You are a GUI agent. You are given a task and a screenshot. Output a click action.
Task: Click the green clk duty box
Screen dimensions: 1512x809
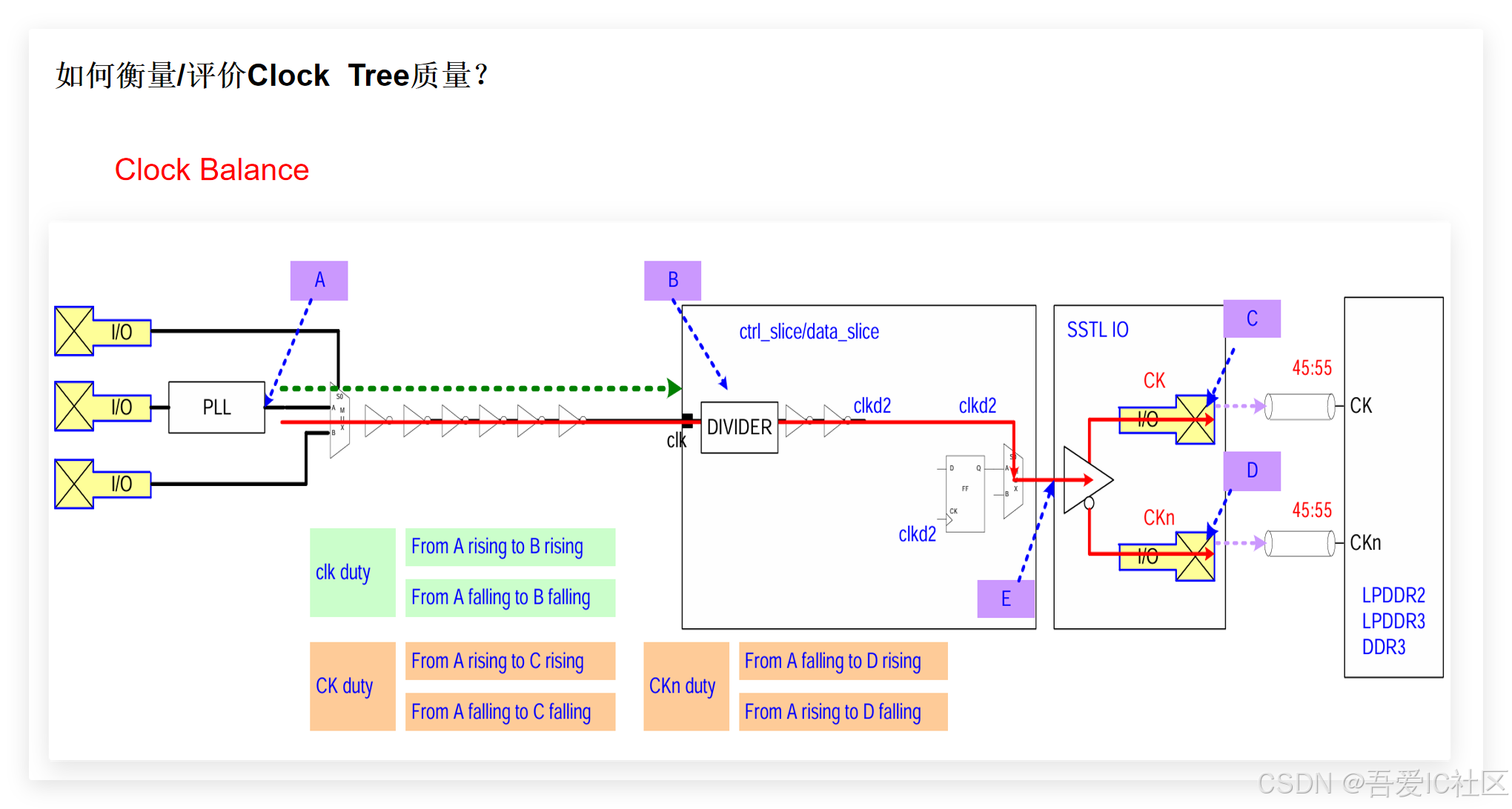[x=352, y=572]
